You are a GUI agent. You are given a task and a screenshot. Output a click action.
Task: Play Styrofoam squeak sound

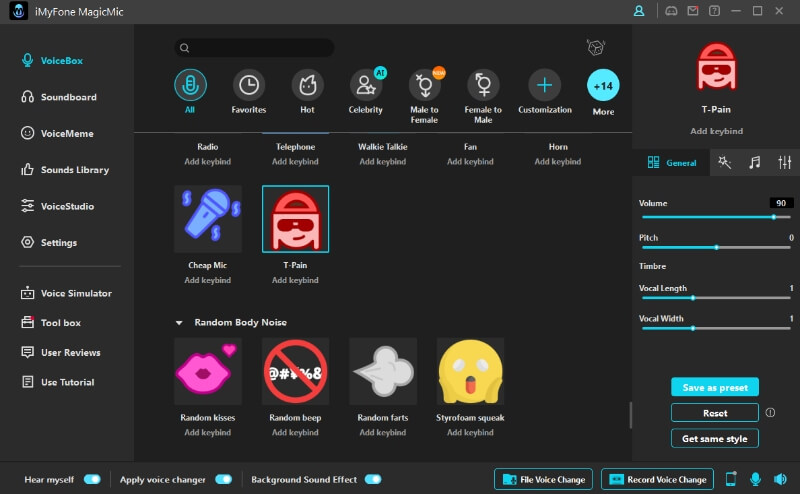point(470,372)
